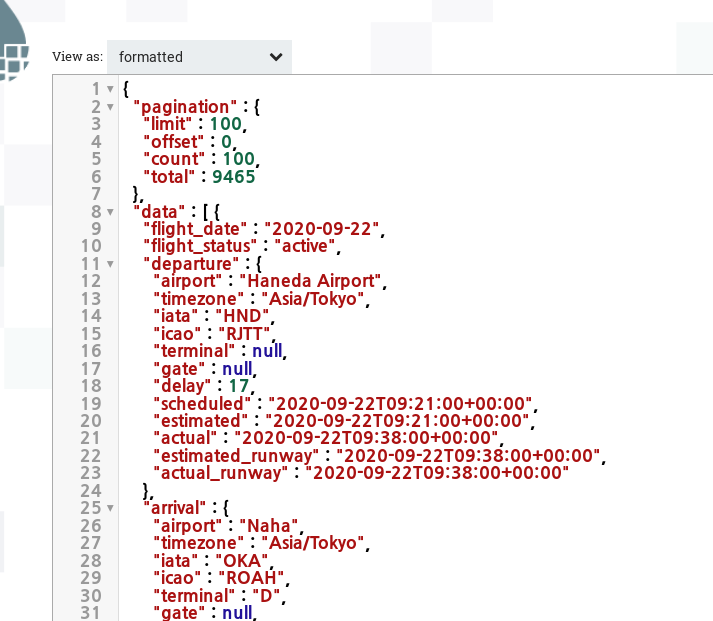Click the "data" key text
The height and width of the screenshot is (621, 713).
pyautogui.click(x=159, y=211)
